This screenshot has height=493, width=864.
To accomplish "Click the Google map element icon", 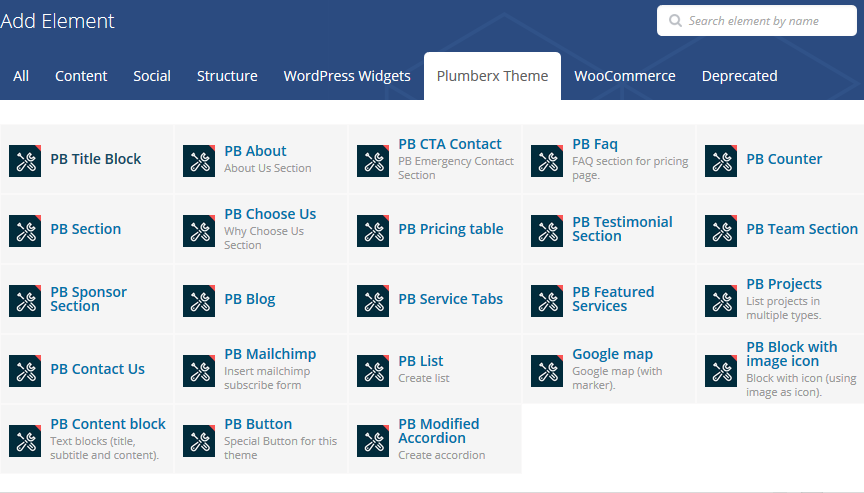I will (x=547, y=370).
